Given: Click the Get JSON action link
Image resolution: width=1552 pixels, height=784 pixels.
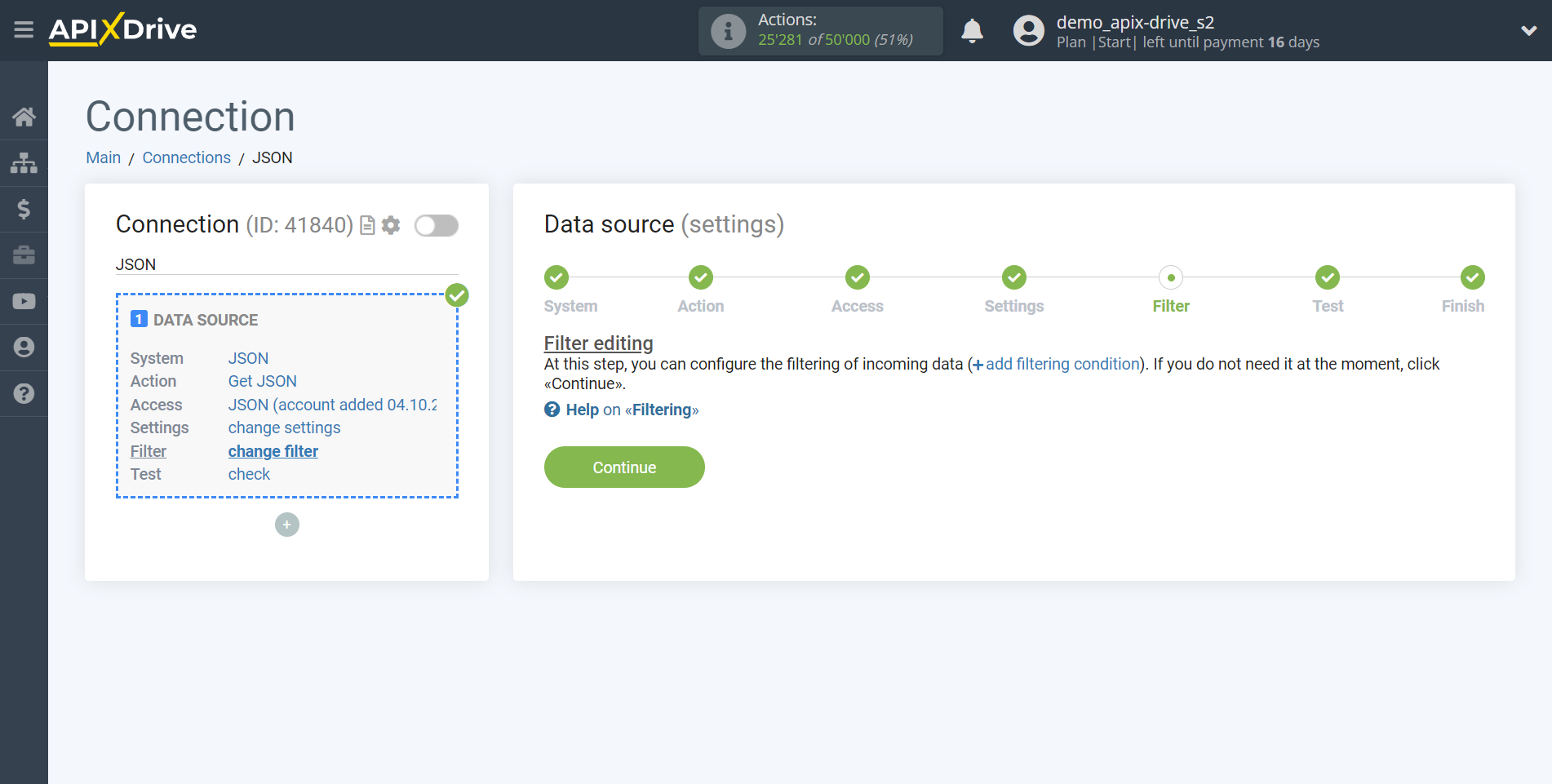Looking at the screenshot, I should 263,381.
